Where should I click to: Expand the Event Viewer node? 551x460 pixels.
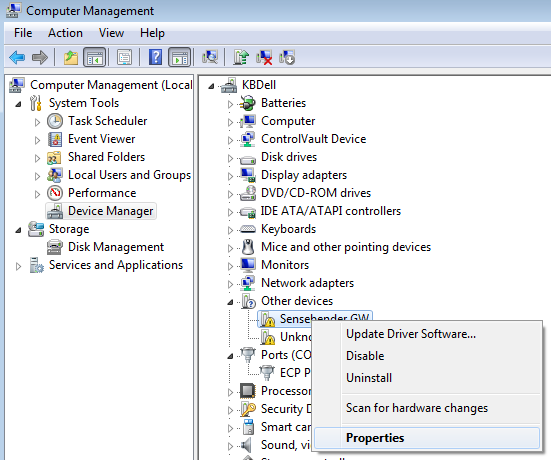pyautogui.click(x=37, y=140)
